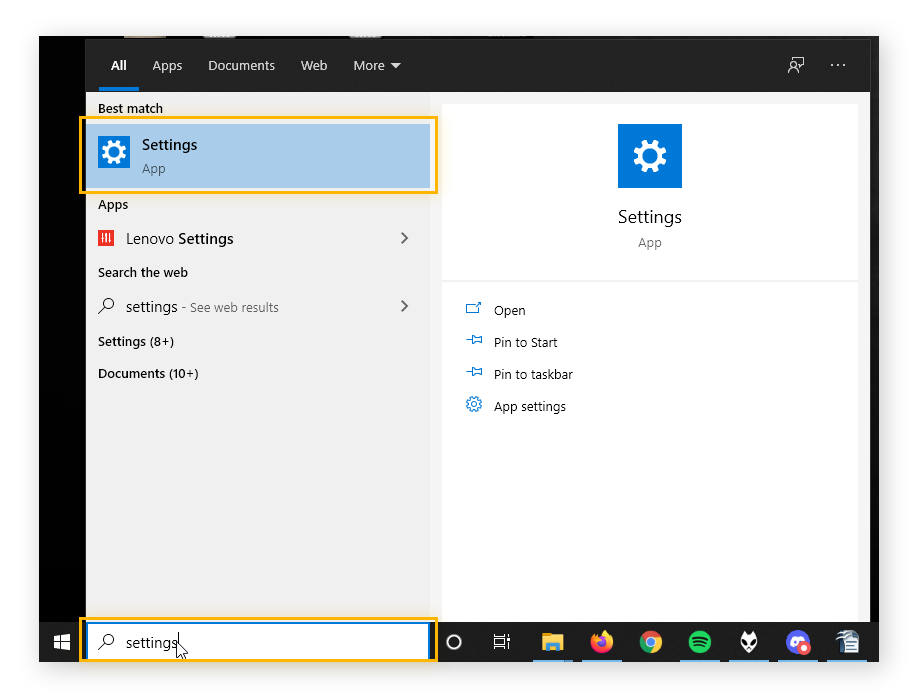Open the More filter dropdown
Viewport: 918px width, 698px height.
377,65
